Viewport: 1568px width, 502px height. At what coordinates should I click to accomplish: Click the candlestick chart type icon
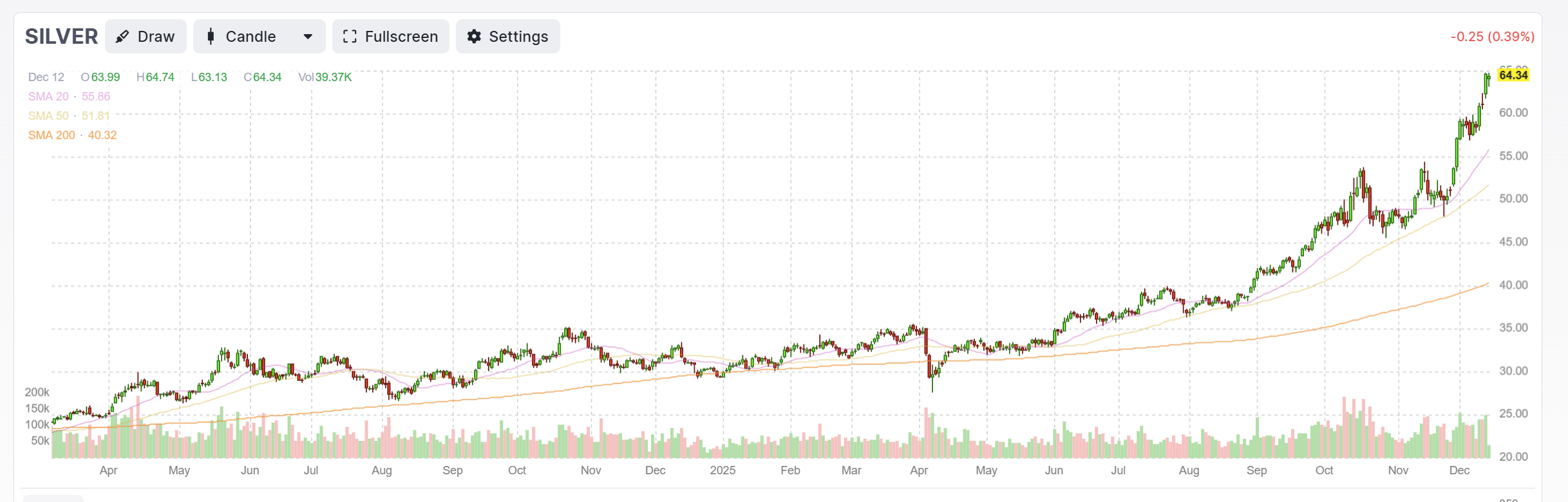click(x=211, y=37)
